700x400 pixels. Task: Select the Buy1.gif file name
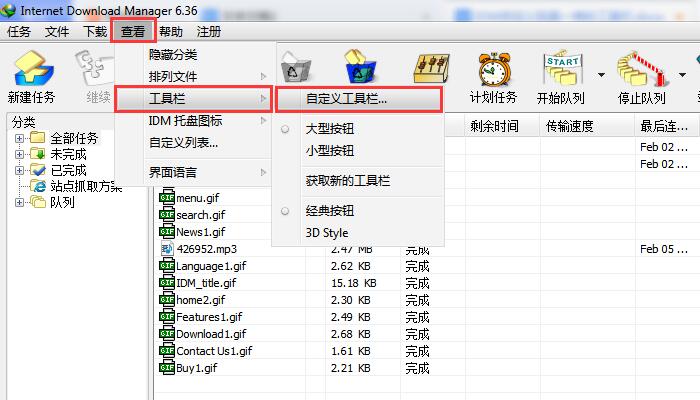tap(196, 368)
